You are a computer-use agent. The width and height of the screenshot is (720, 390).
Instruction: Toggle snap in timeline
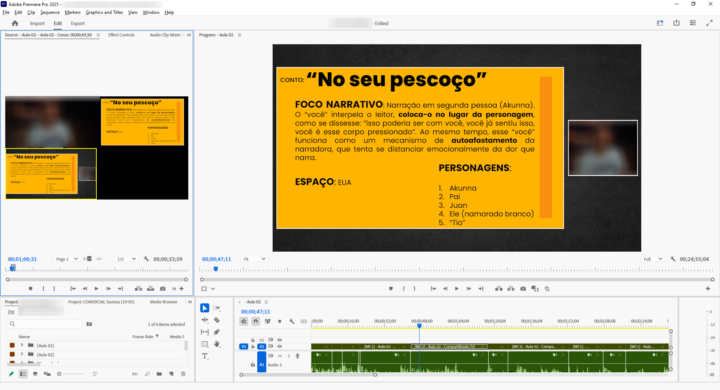(256, 322)
